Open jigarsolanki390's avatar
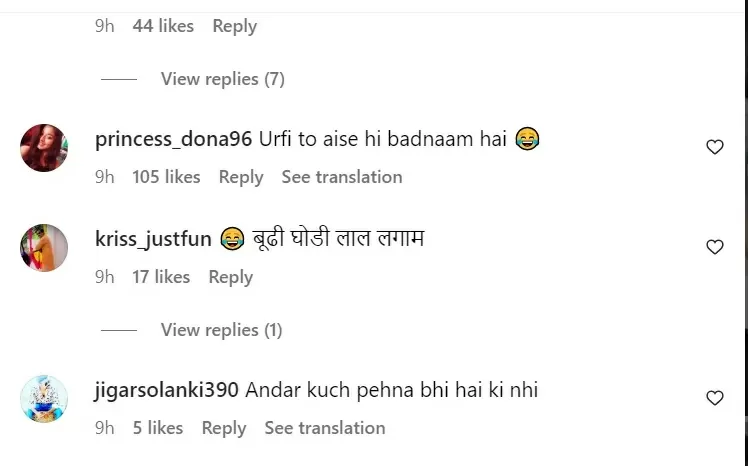This screenshot has height=466, width=748. [44, 399]
